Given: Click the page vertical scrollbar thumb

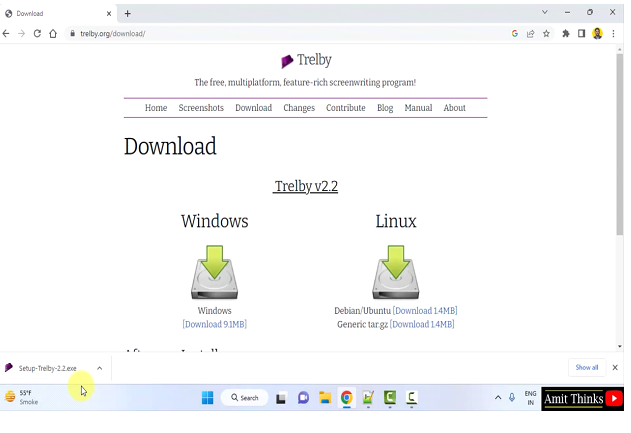Looking at the screenshot, I should pos(620,145).
